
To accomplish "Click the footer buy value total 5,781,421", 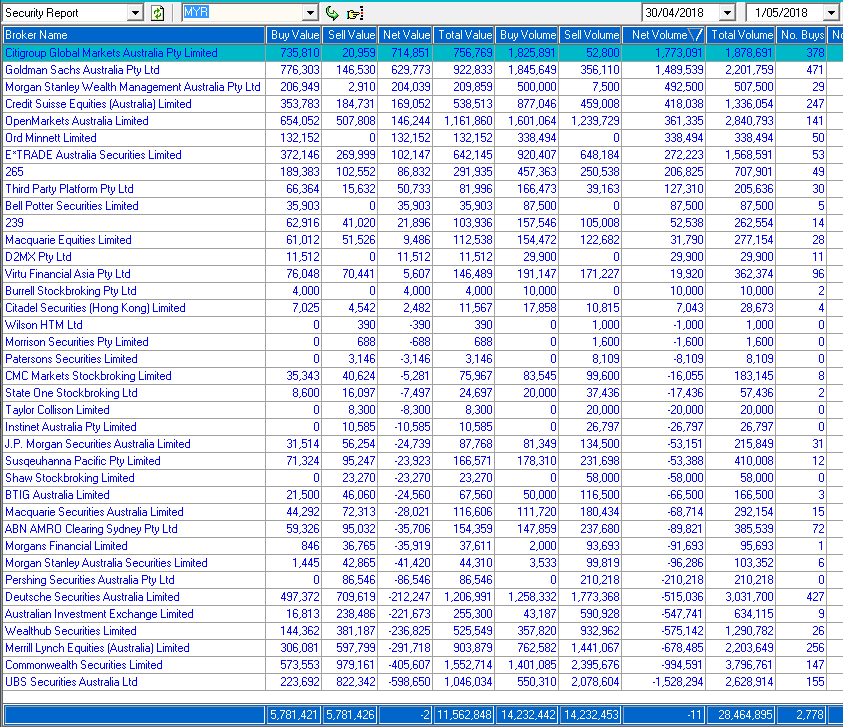I will coord(294,715).
